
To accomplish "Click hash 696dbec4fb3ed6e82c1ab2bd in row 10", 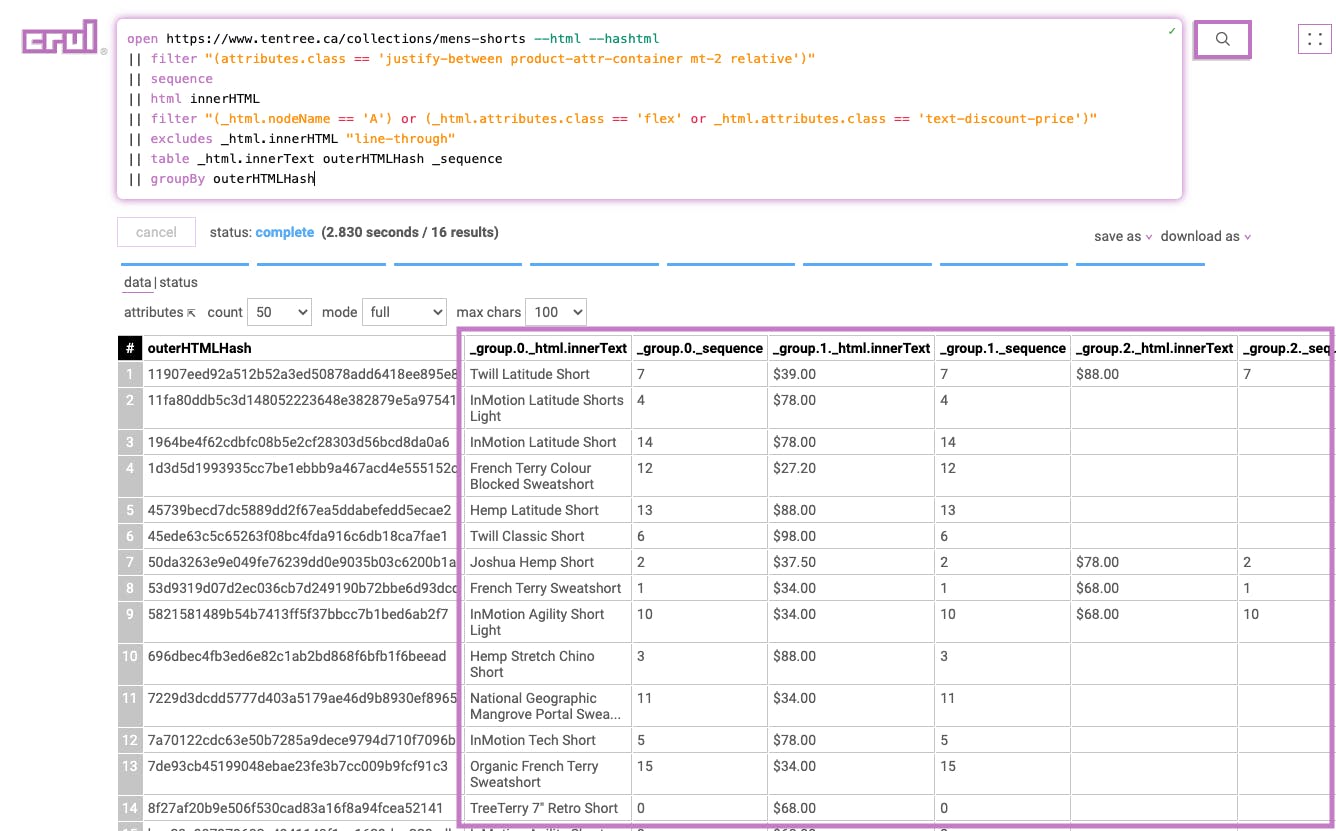I will 299,664.
